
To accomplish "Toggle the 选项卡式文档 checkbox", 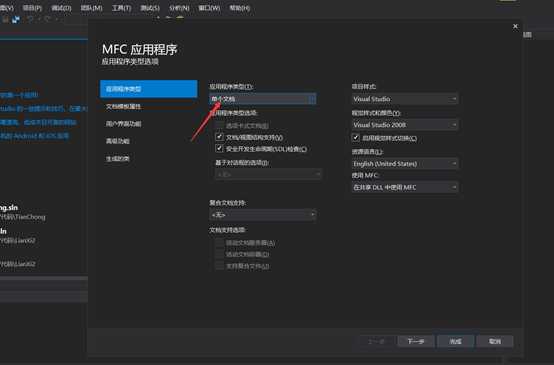I will tap(219, 125).
